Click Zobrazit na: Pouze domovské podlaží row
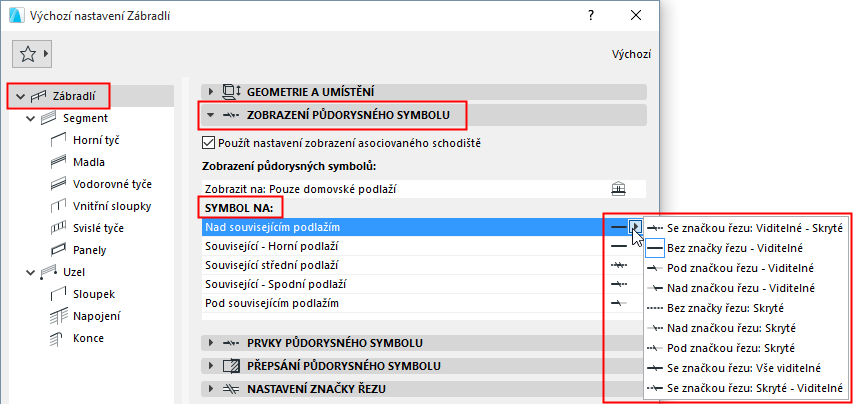 423,189
